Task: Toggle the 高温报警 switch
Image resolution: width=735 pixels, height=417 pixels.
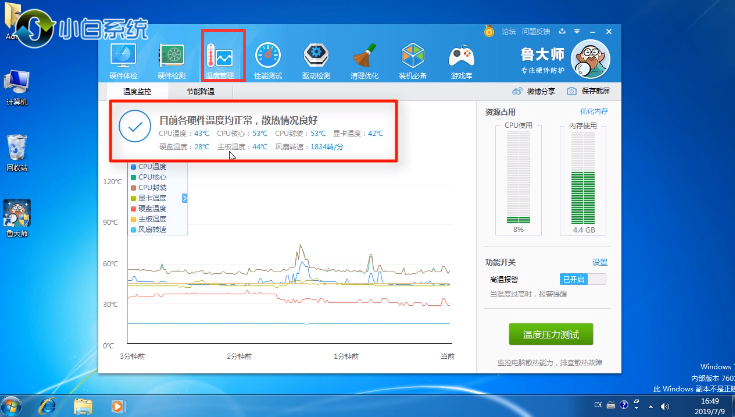Action: pos(583,279)
